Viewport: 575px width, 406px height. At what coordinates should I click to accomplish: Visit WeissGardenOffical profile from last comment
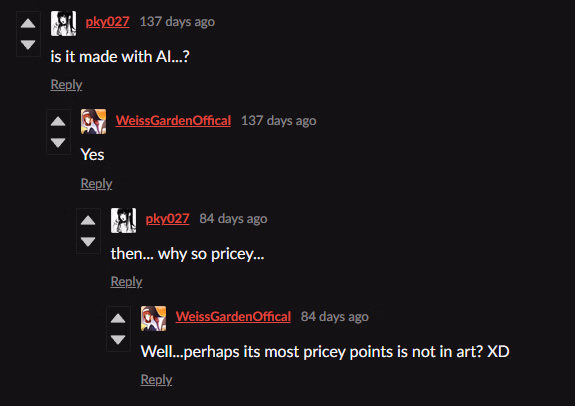pos(233,317)
